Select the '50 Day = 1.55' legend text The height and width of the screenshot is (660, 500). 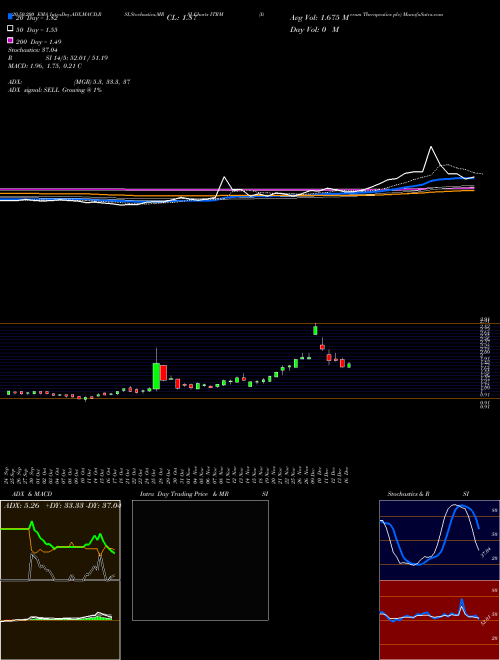37,30
